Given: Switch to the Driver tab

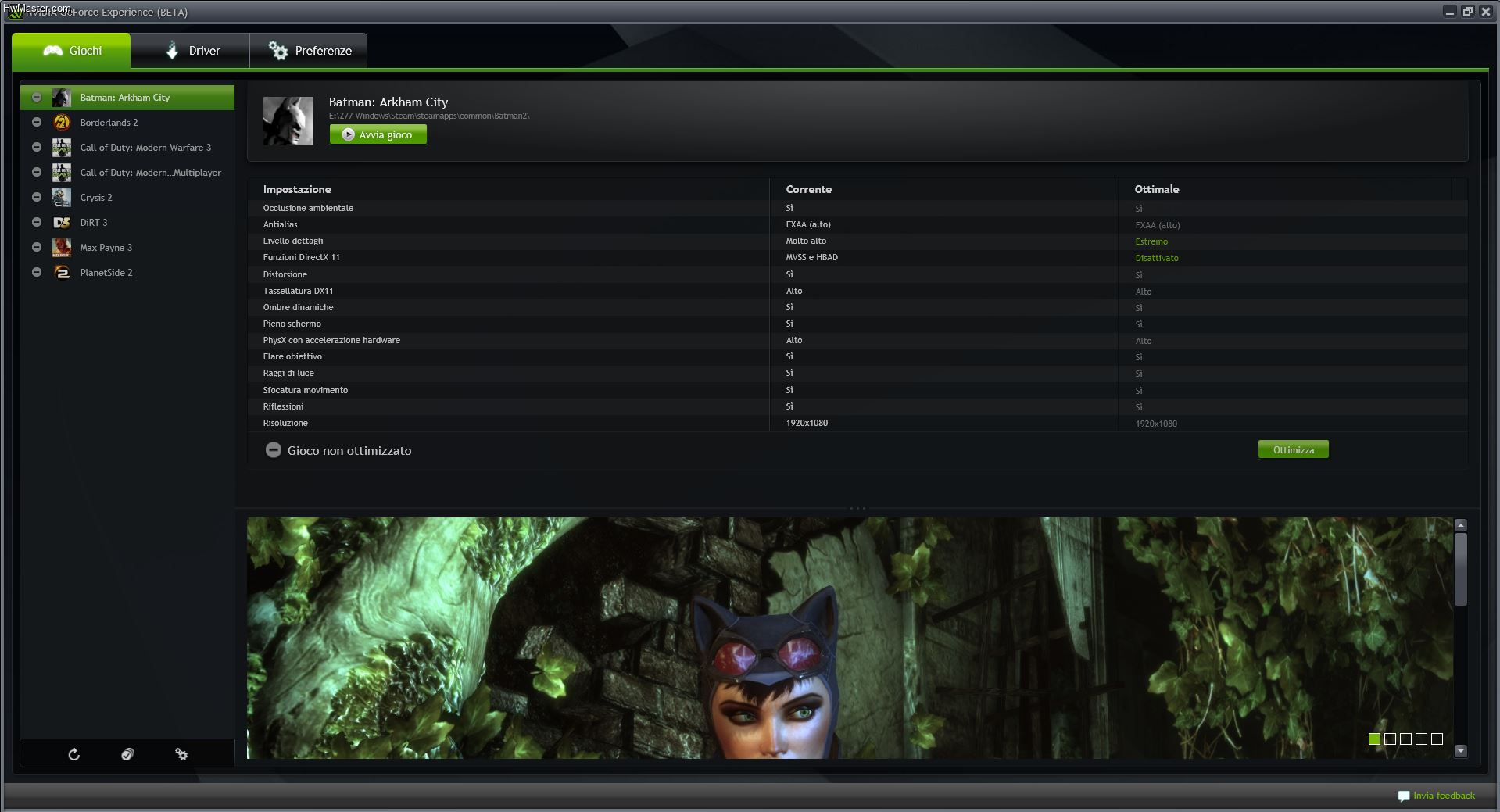Looking at the screenshot, I should [191, 51].
